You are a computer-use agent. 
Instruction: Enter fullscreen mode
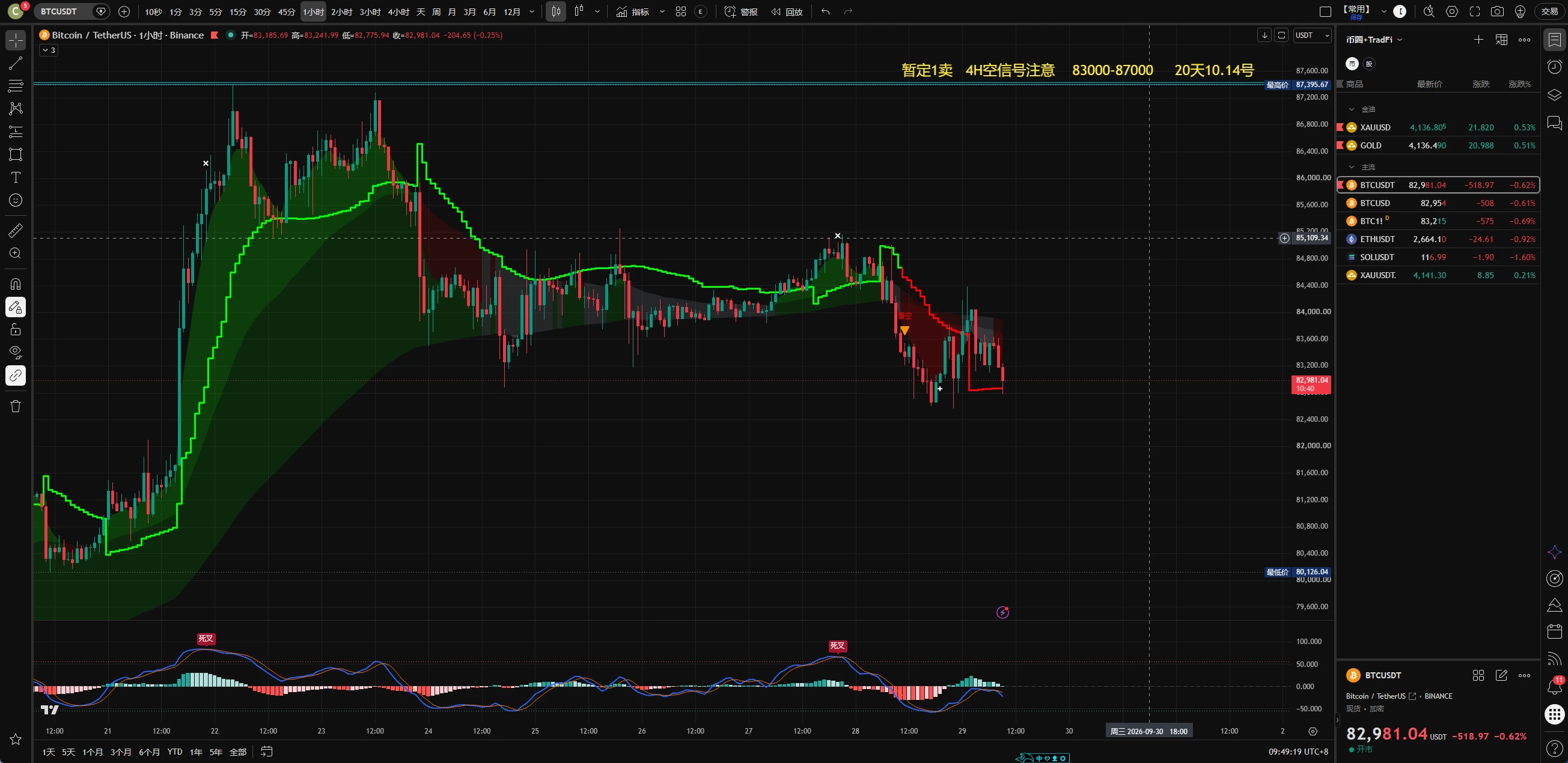click(1475, 11)
